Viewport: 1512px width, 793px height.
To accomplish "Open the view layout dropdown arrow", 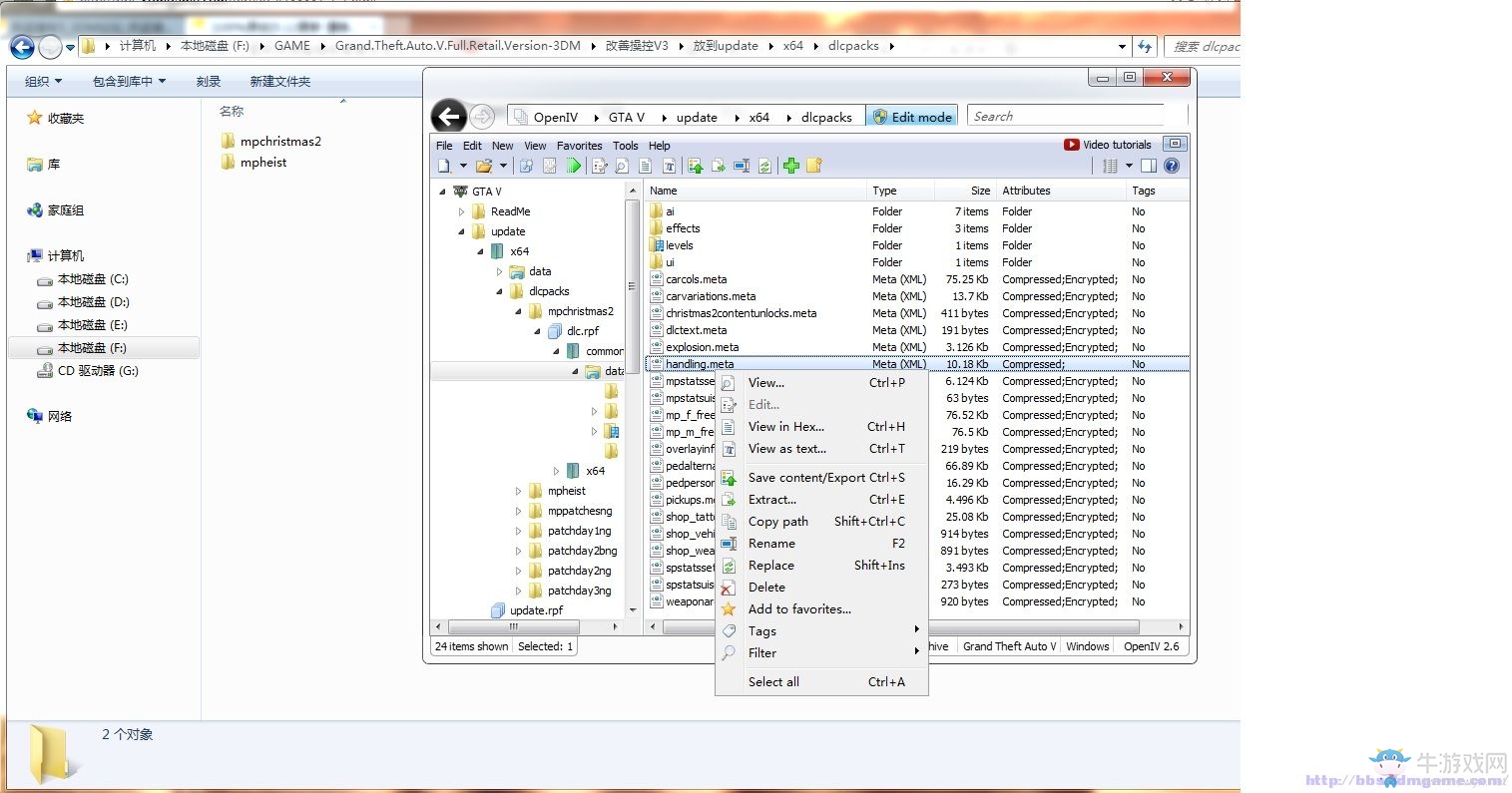I will (x=1129, y=166).
